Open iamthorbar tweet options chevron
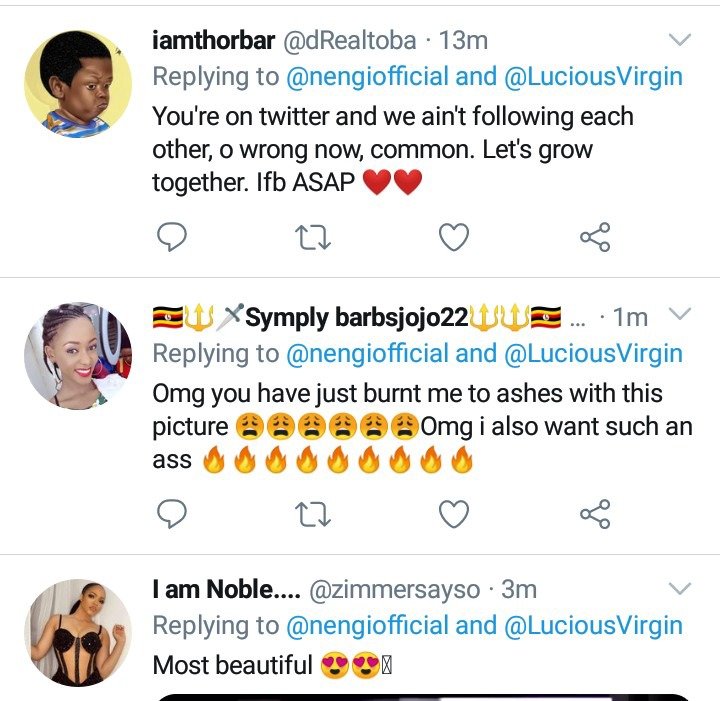The height and width of the screenshot is (701, 720). click(x=679, y=40)
